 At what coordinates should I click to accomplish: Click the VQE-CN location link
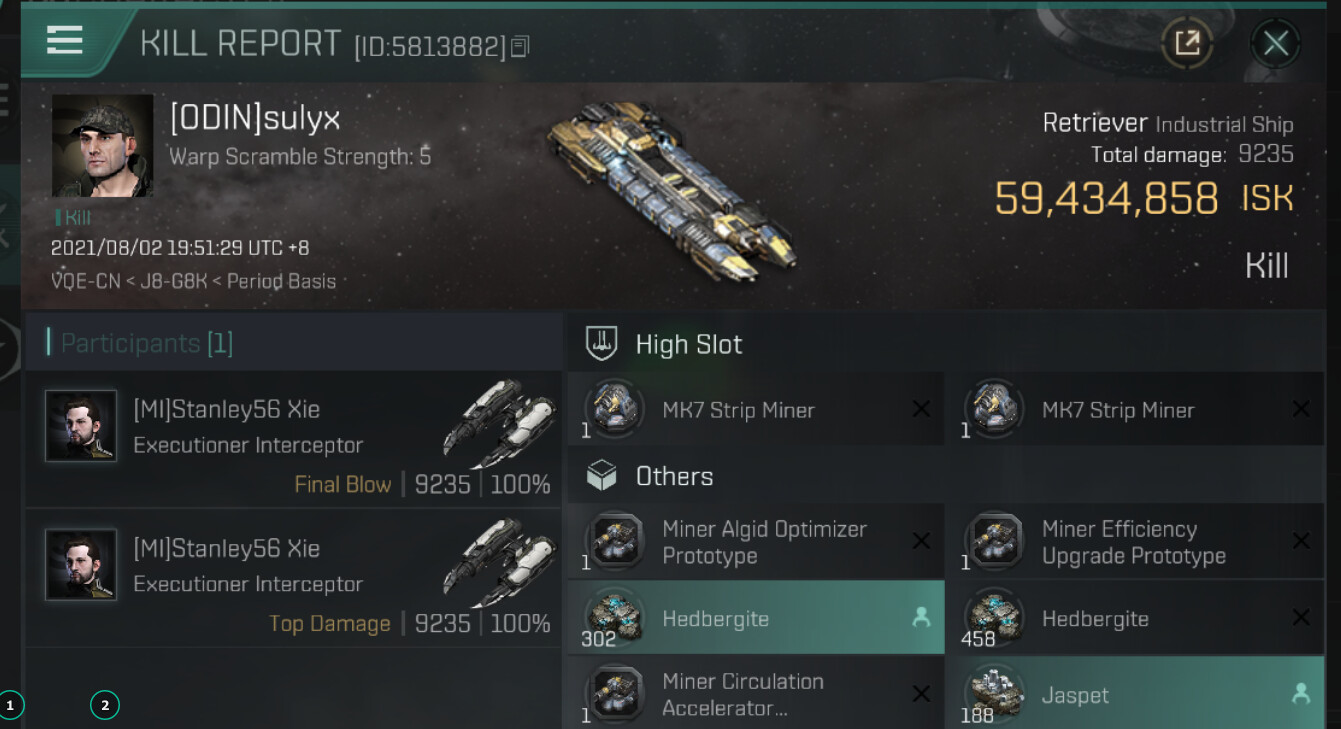[x=84, y=281]
